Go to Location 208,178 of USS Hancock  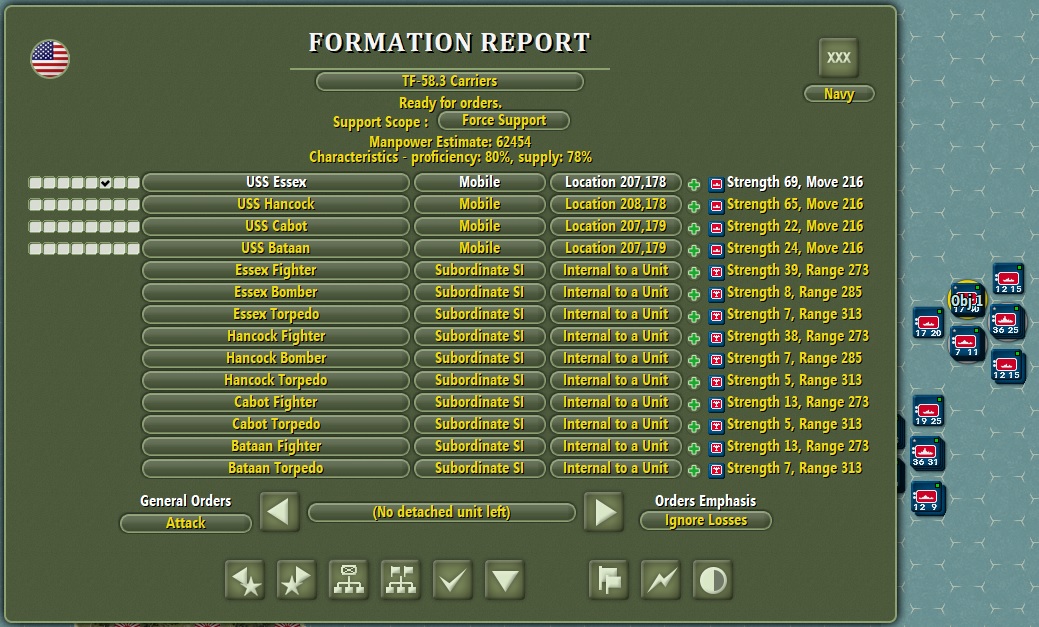click(616, 204)
